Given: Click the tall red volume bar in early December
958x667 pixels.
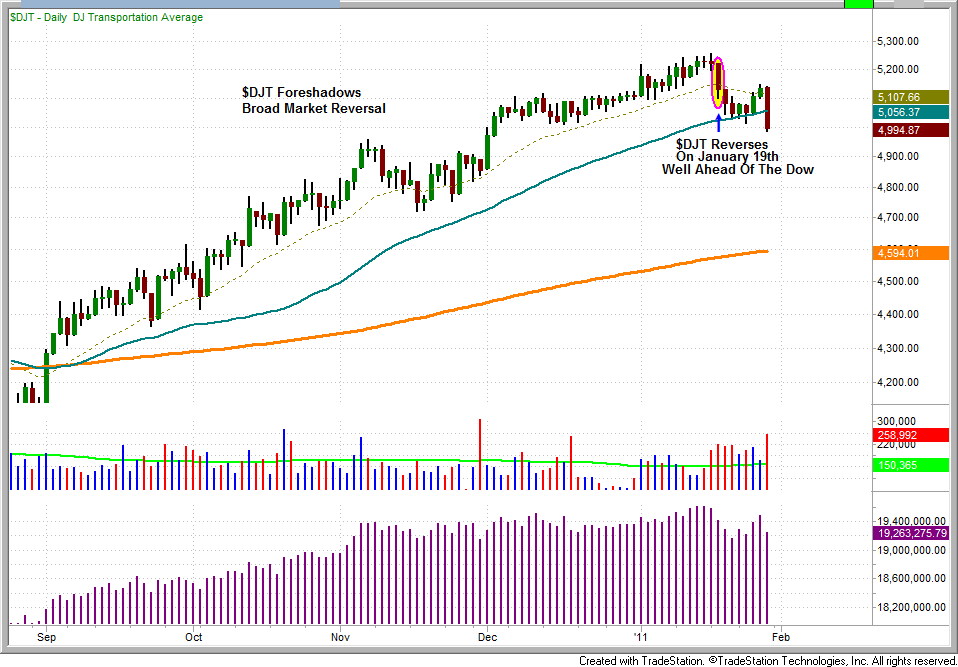Looking at the screenshot, I should [x=481, y=454].
